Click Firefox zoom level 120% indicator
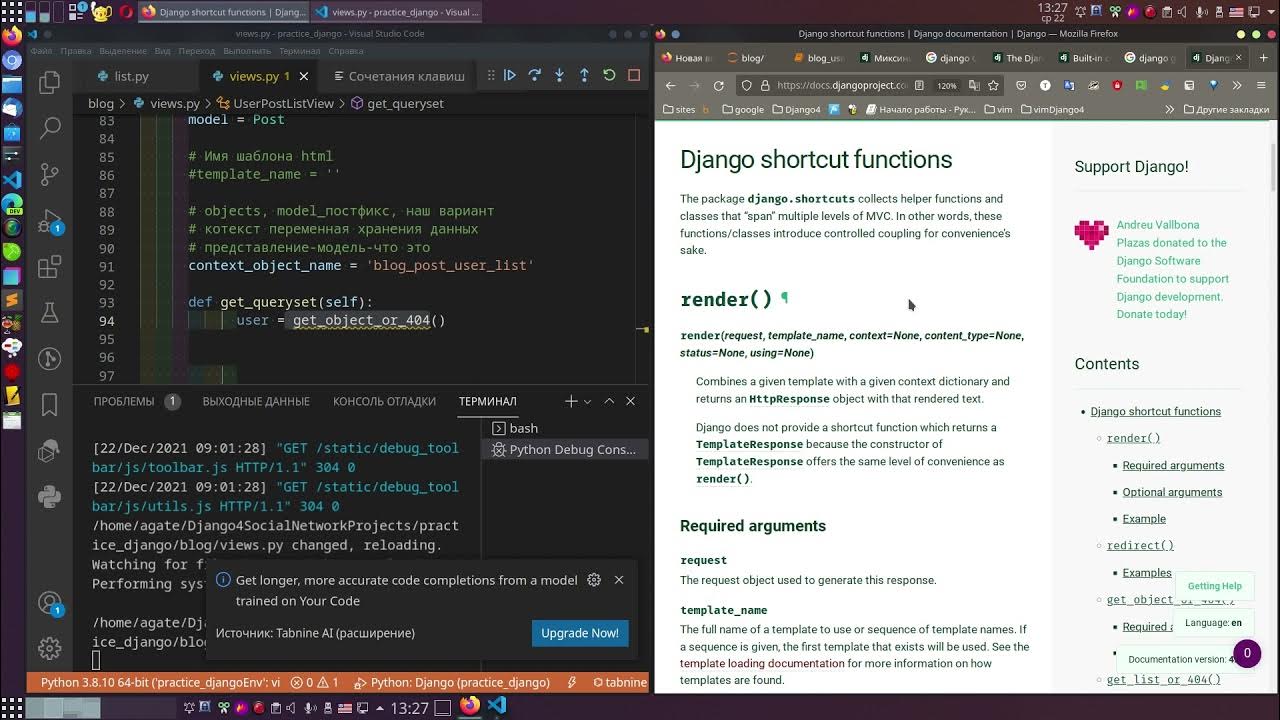1280x720 pixels. pos(946,85)
